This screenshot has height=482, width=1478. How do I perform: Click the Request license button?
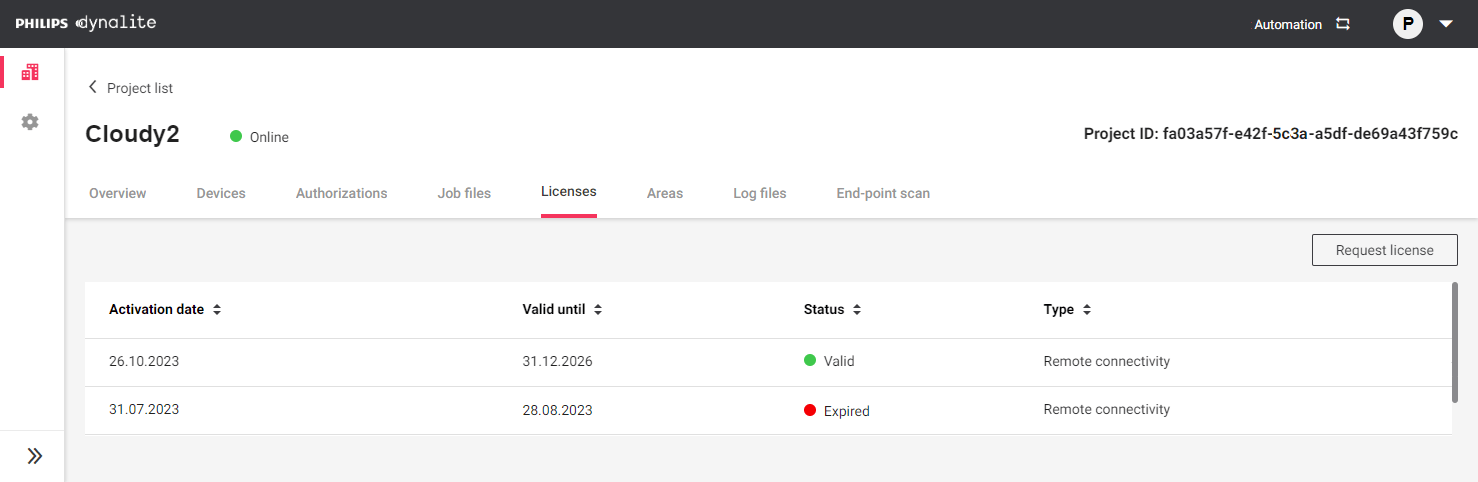pos(1384,250)
